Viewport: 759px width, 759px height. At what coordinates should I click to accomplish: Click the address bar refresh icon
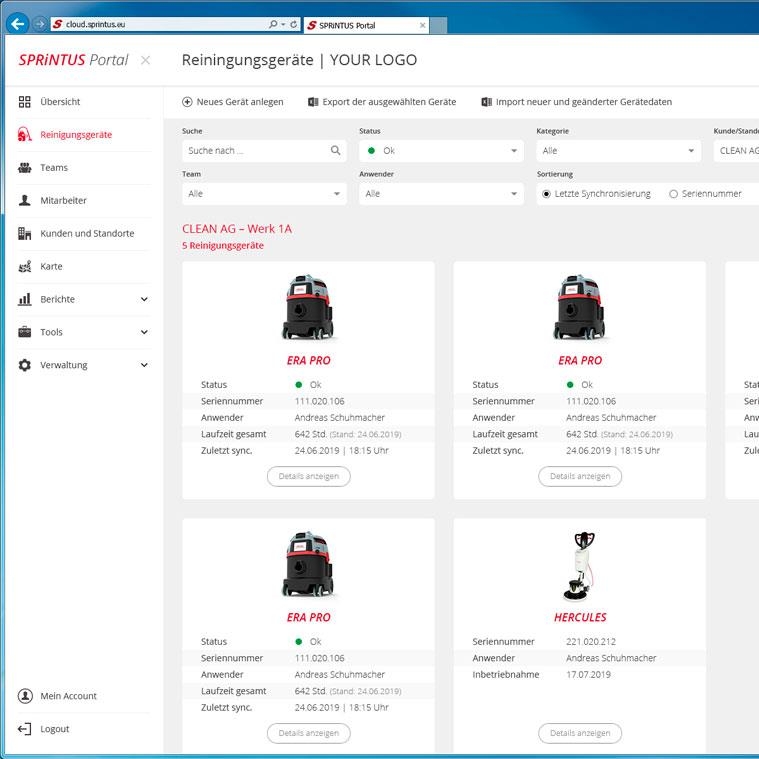[x=294, y=24]
